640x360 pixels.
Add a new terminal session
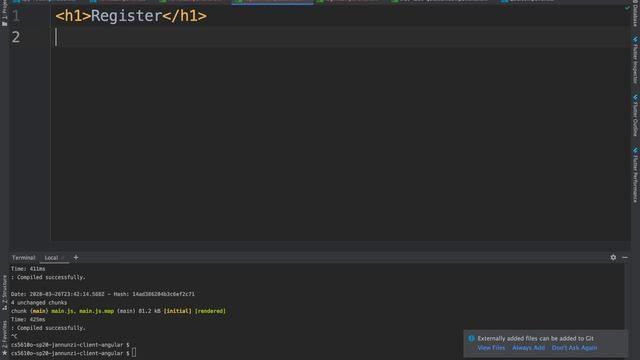point(76,258)
